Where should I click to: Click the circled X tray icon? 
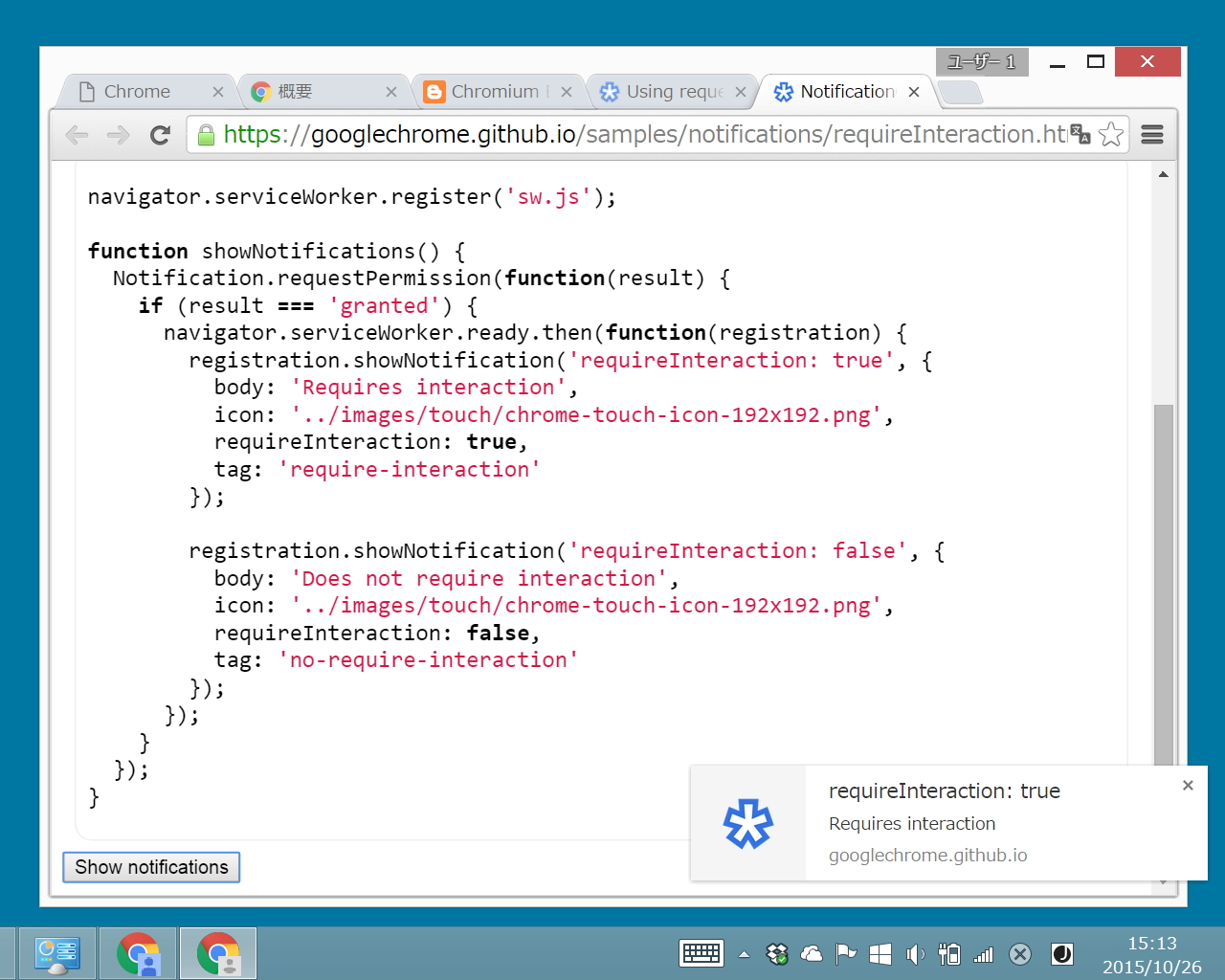click(1020, 953)
